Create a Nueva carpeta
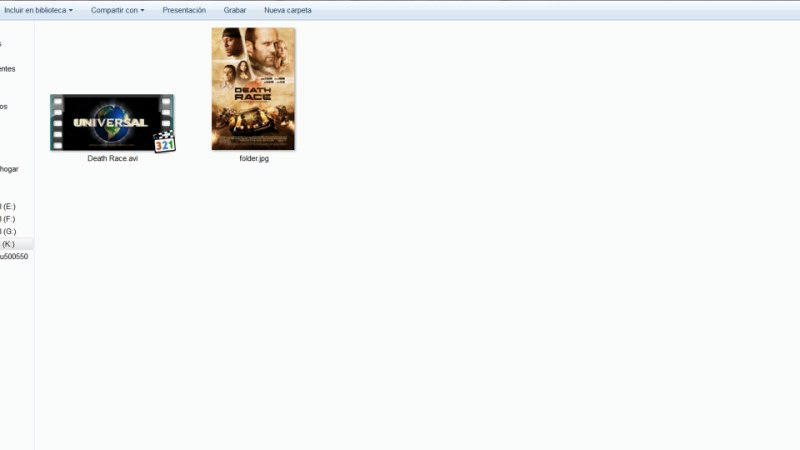The height and width of the screenshot is (450, 800). point(288,10)
